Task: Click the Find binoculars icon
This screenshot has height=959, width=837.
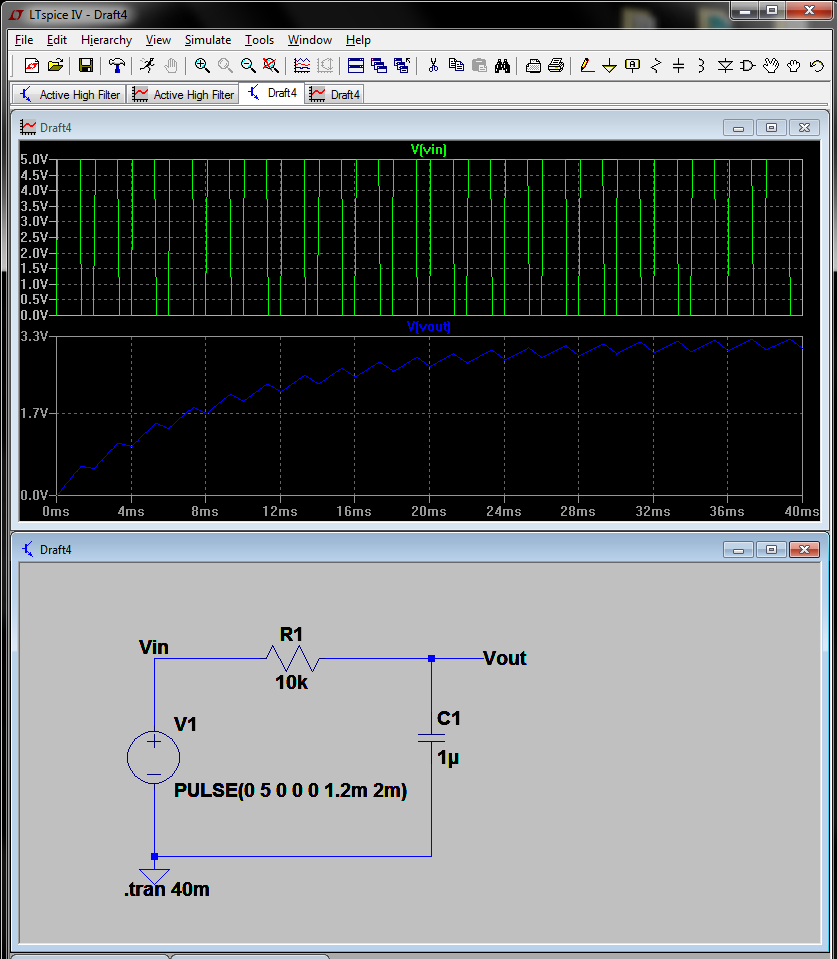Action: coord(503,65)
